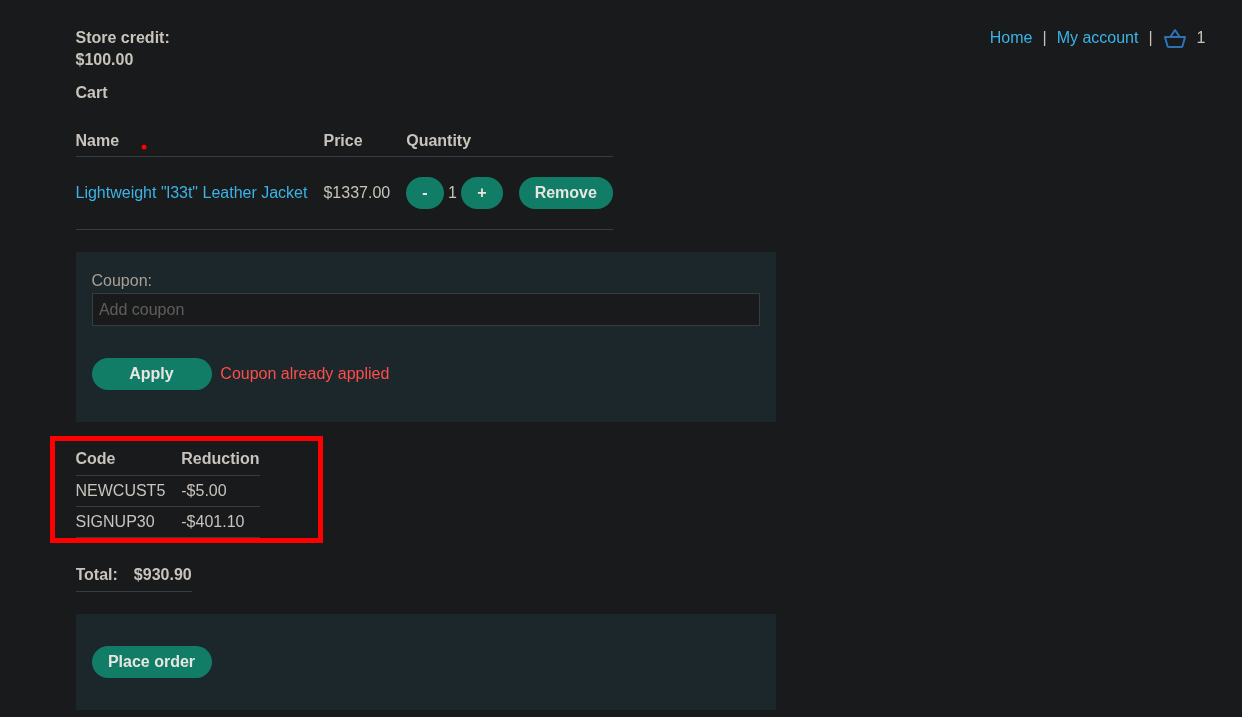Click the NEWCUST5 coupon code row

[120, 491]
